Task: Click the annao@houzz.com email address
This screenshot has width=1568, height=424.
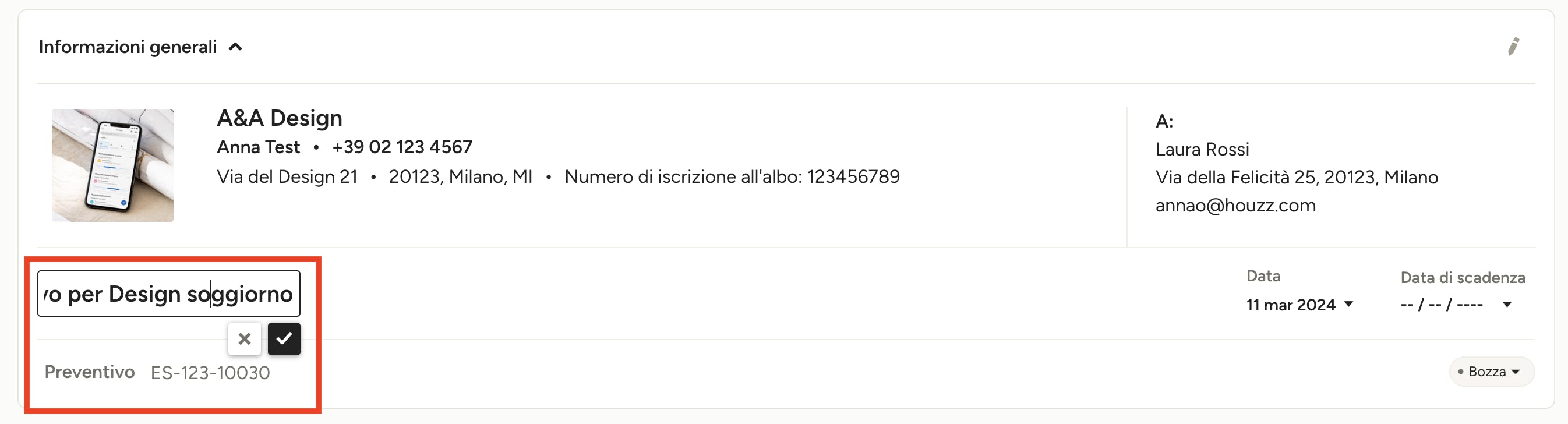Action: (x=1235, y=206)
